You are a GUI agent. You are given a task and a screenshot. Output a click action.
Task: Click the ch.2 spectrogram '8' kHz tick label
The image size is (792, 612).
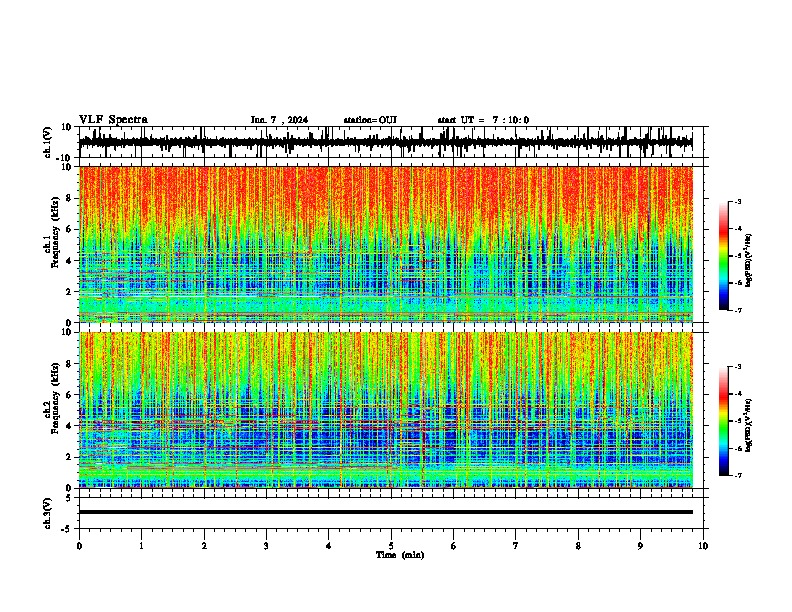click(x=69, y=364)
